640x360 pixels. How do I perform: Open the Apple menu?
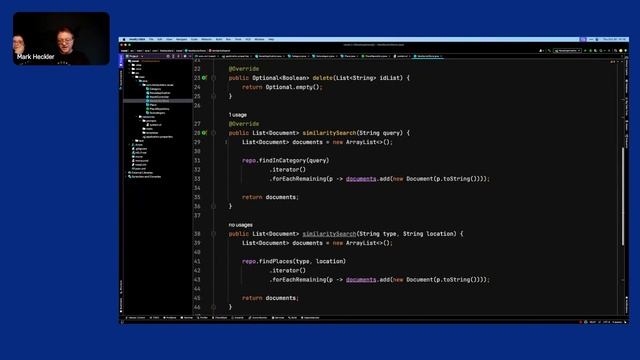point(124,39)
